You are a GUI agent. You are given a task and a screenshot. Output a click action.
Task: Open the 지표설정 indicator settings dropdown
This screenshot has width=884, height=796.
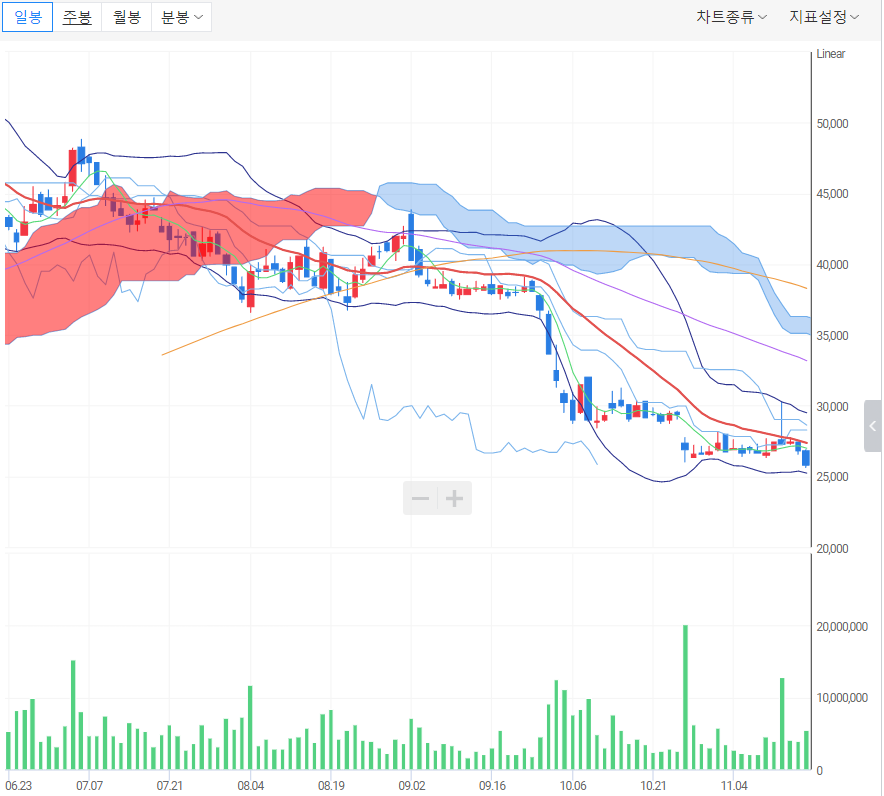pyautogui.click(x=824, y=17)
